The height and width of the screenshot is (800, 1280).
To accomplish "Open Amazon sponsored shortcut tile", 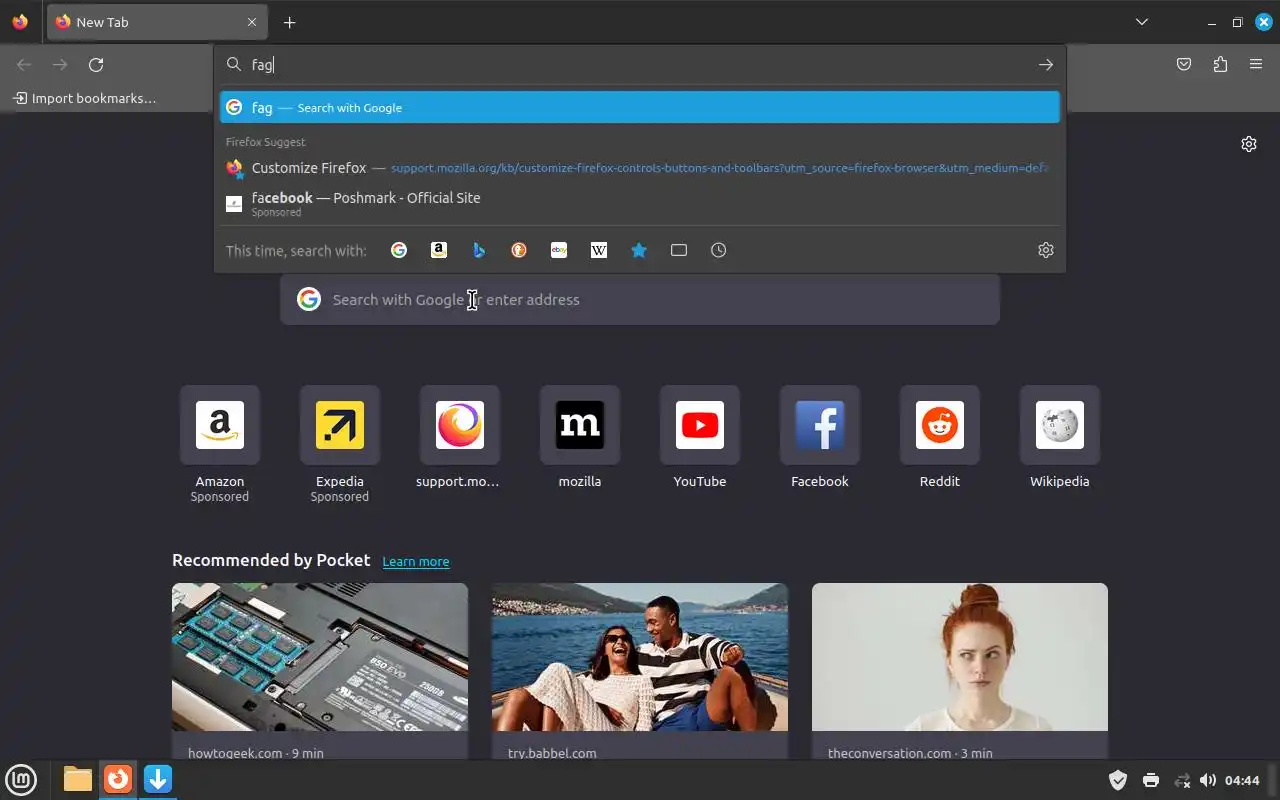I will click(x=220, y=425).
